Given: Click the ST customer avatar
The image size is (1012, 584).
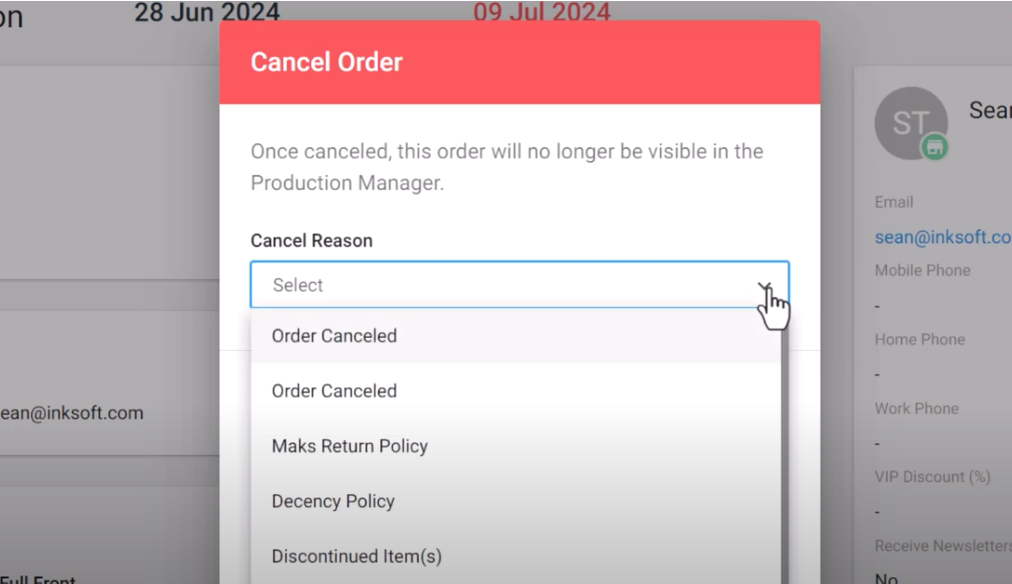Looking at the screenshot, I should [x=911, y=123].
